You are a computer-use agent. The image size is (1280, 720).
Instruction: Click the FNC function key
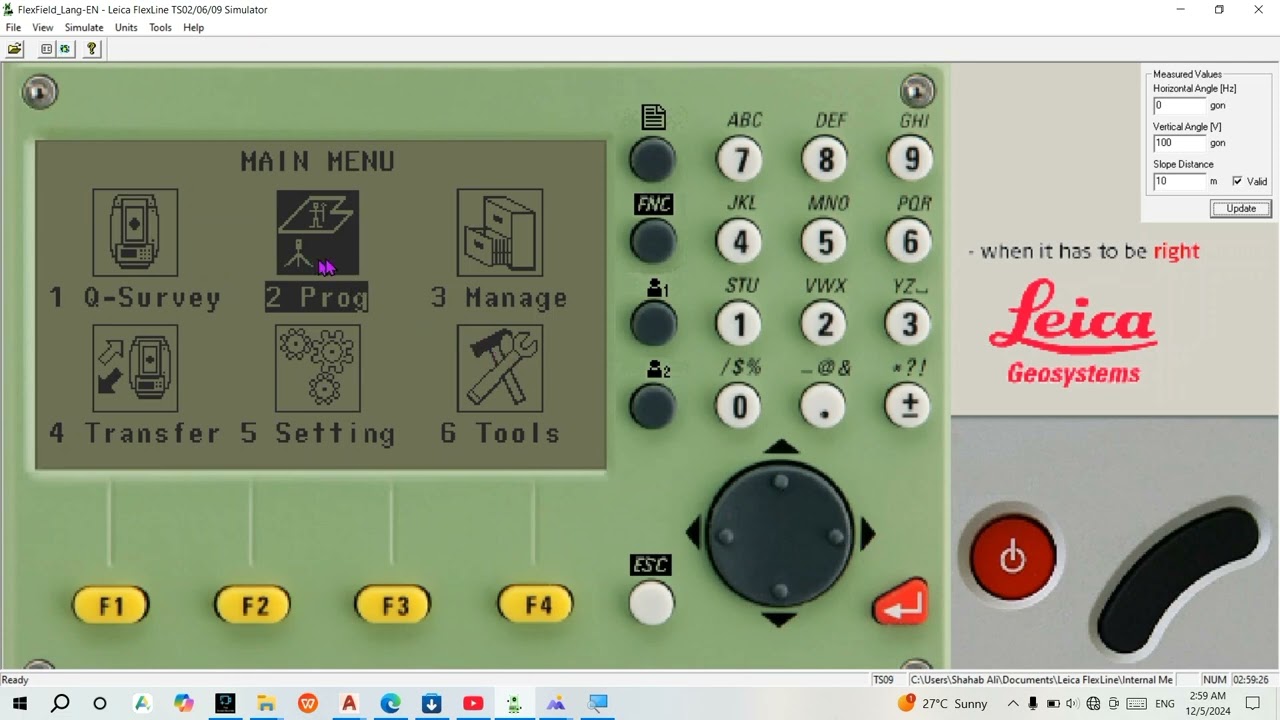653,241
